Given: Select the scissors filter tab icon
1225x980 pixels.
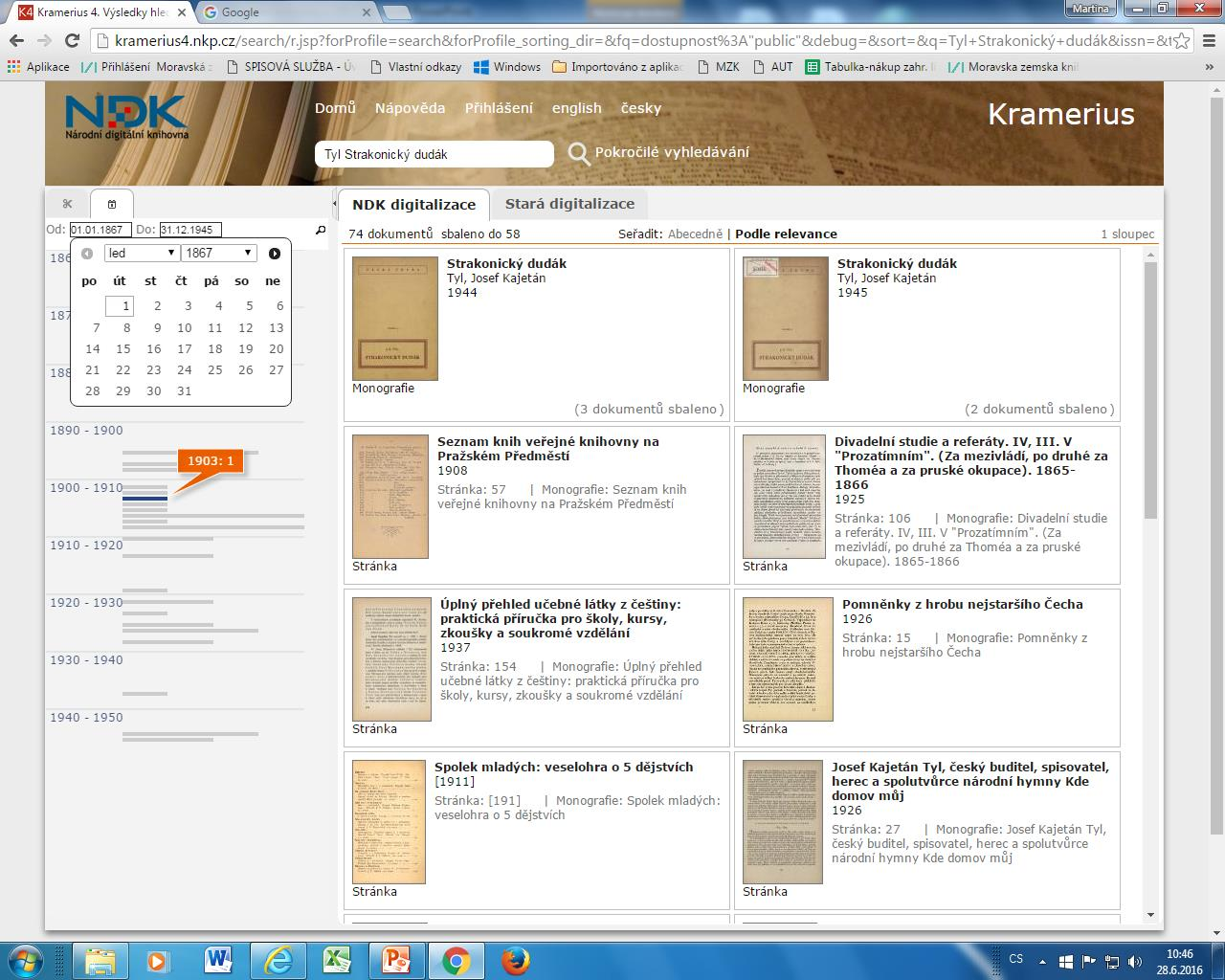Looking at the screenshot, I should 67,204.
